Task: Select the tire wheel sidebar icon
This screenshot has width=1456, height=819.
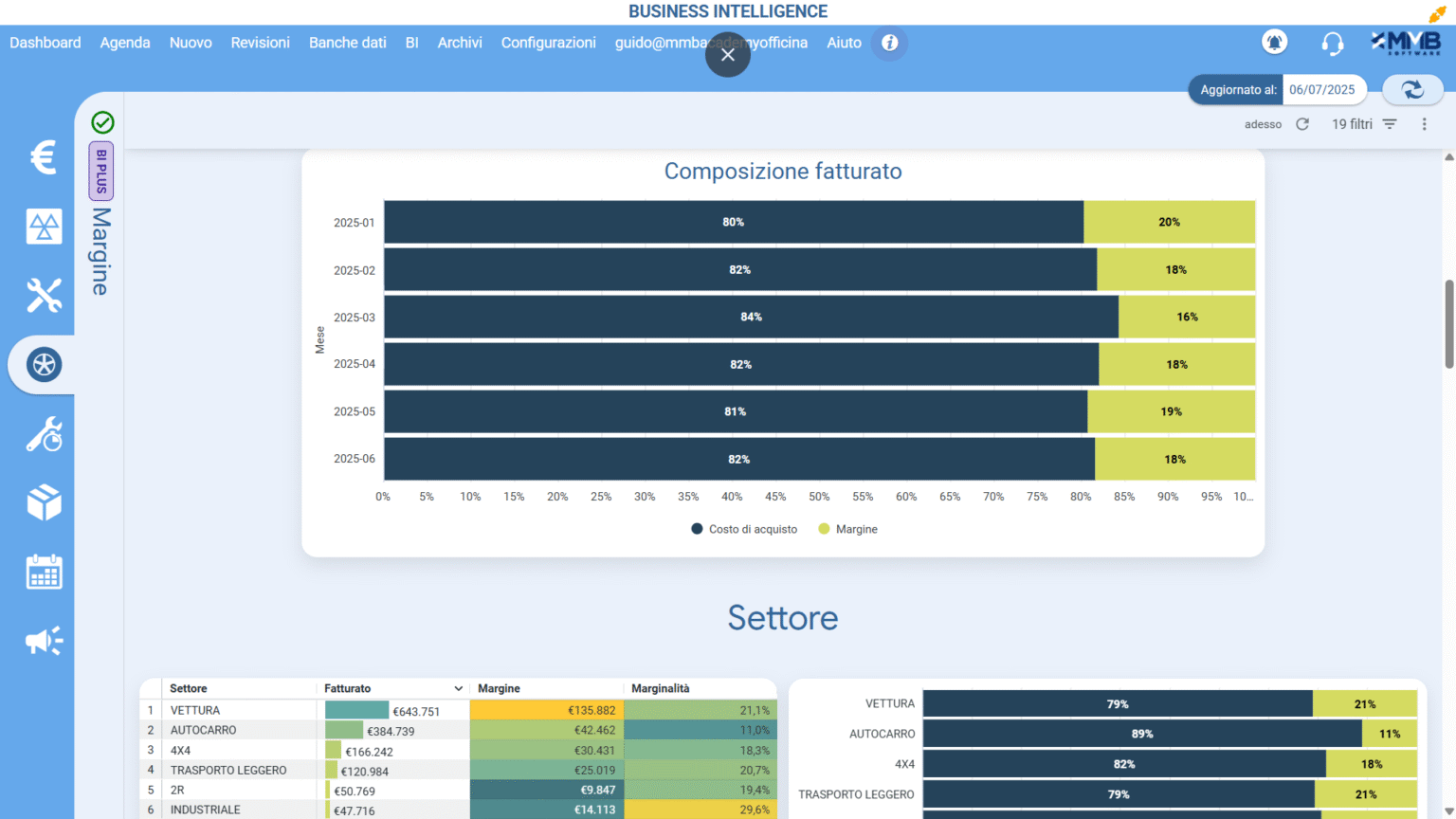Action: pos(44,365)
